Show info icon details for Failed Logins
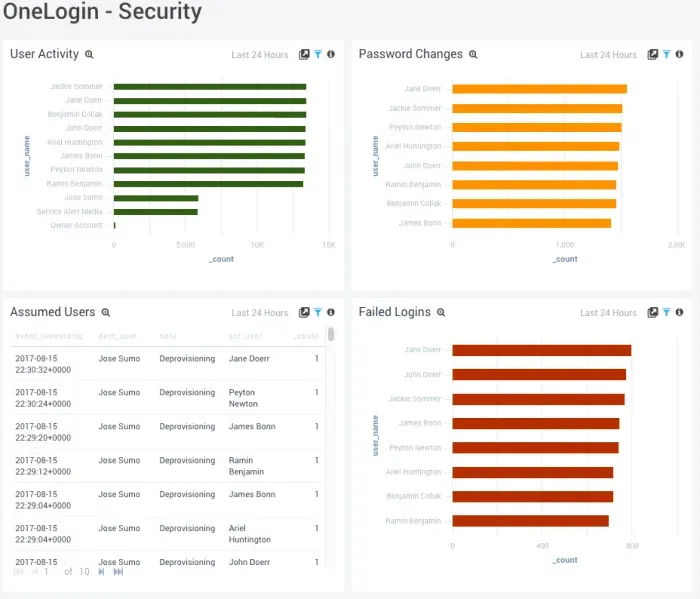Image resolution: width=700 pixels, height=599 pixels. [x=680, y=313]
